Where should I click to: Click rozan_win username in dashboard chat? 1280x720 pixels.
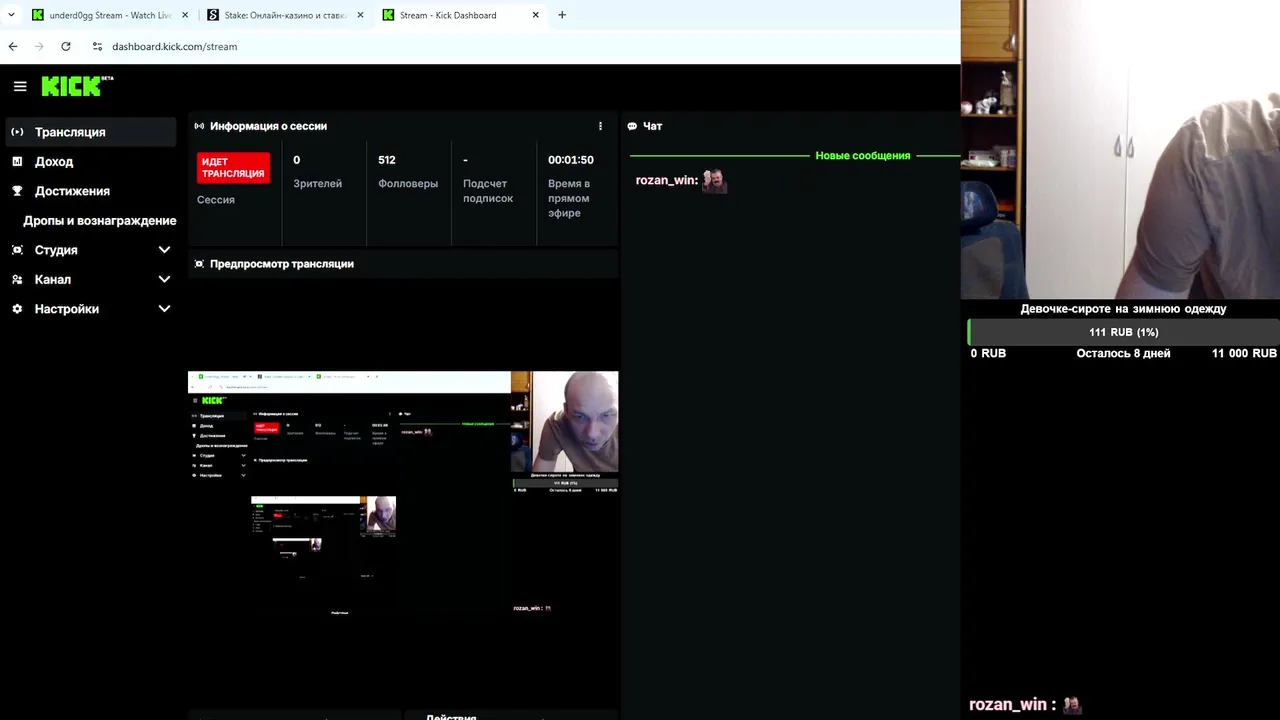pos(666,180)
